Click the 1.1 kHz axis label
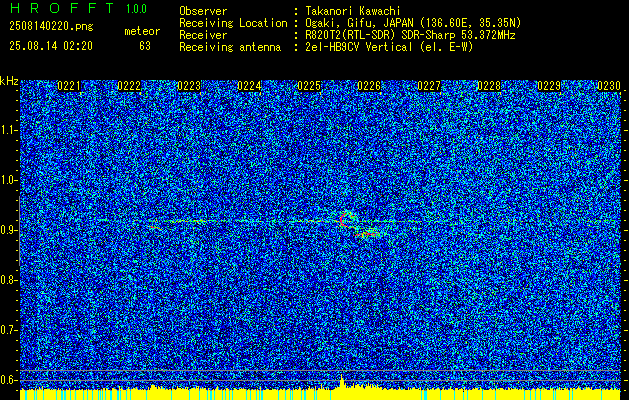 8,130
